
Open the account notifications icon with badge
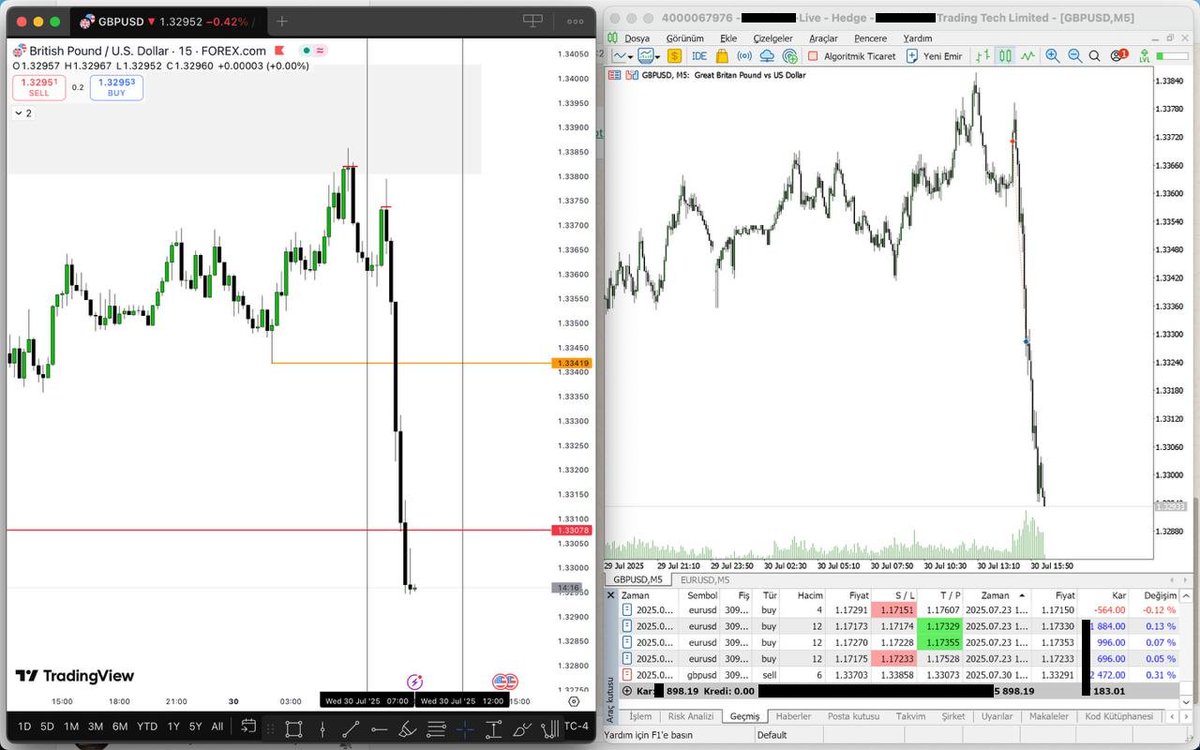click(1118, 56)
